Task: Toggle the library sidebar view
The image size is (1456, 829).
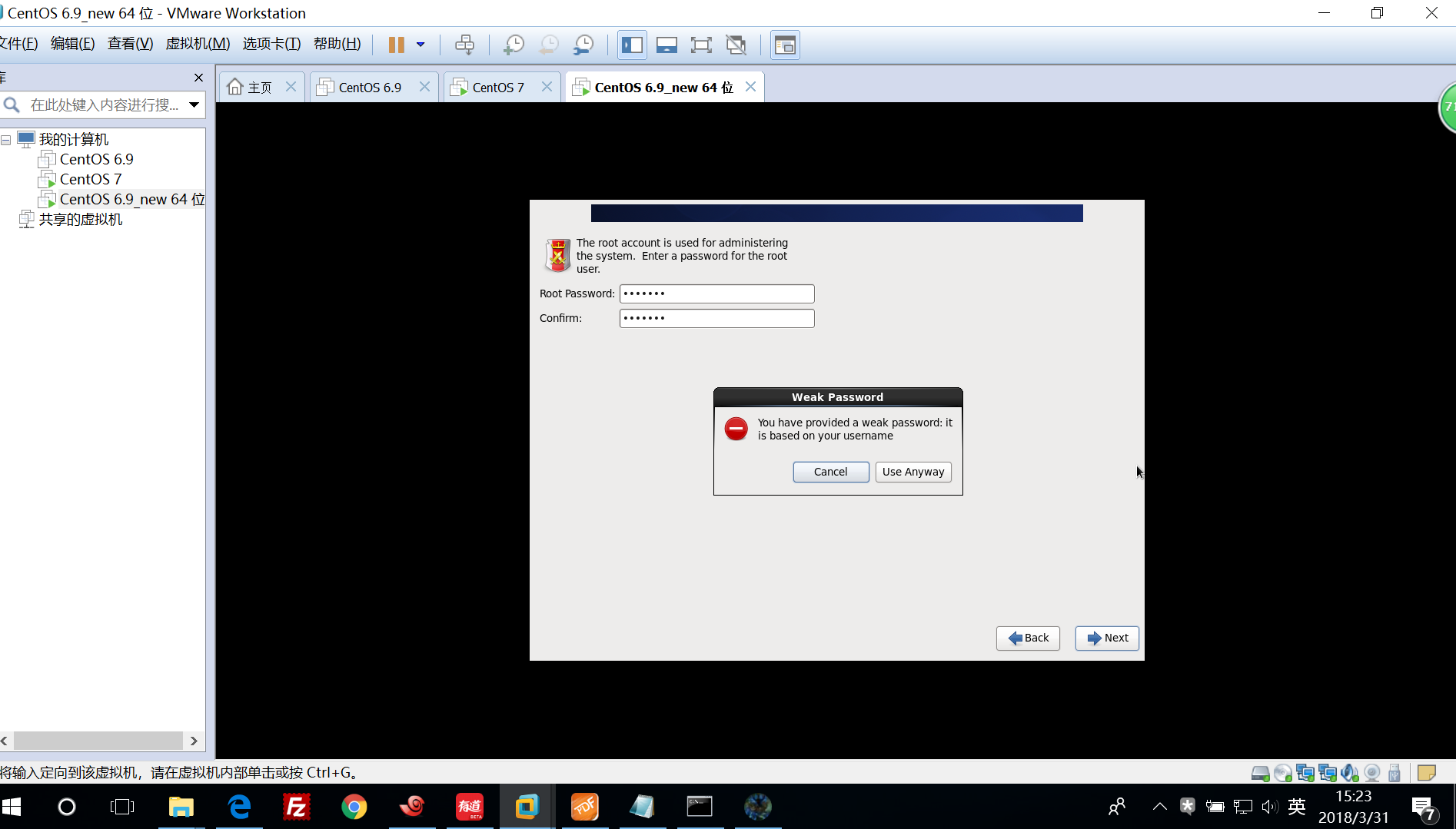Action: pos(632,45)
